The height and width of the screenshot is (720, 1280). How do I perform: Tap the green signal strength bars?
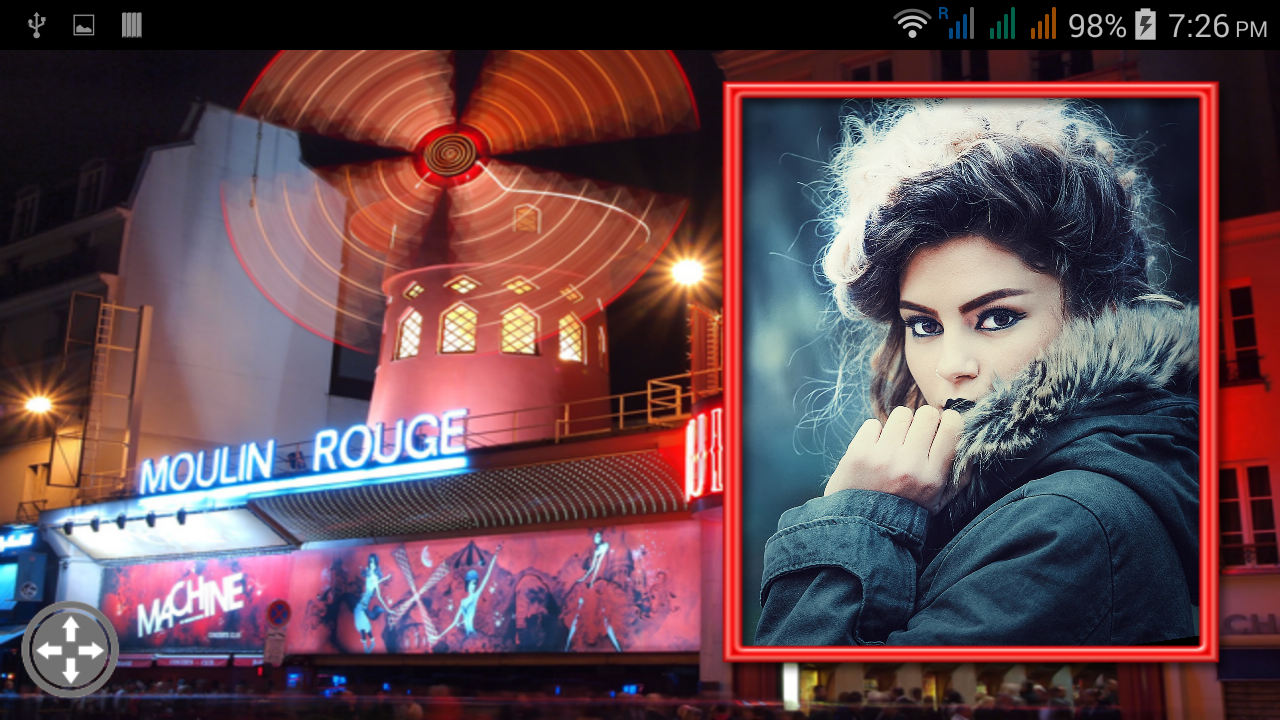coord(1003,24)
